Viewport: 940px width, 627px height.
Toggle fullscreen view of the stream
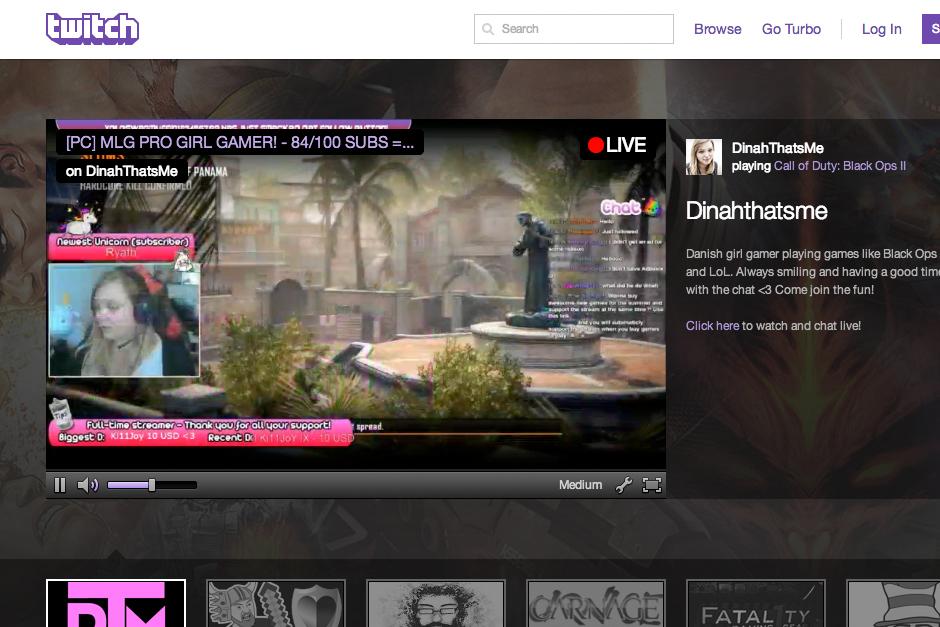point(651,484)
